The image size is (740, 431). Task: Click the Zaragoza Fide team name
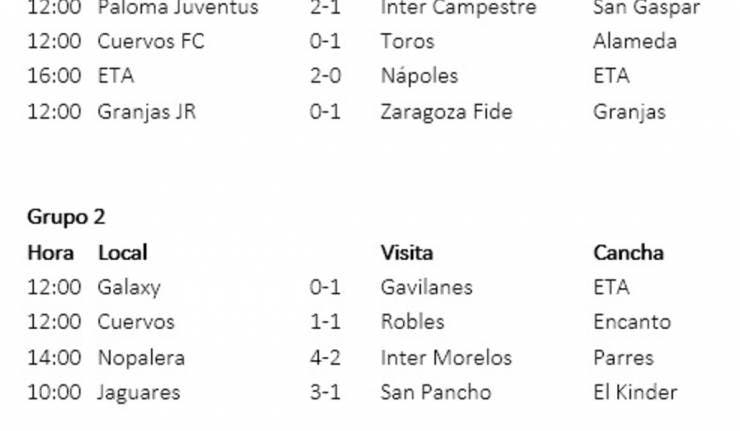(446, 112)
